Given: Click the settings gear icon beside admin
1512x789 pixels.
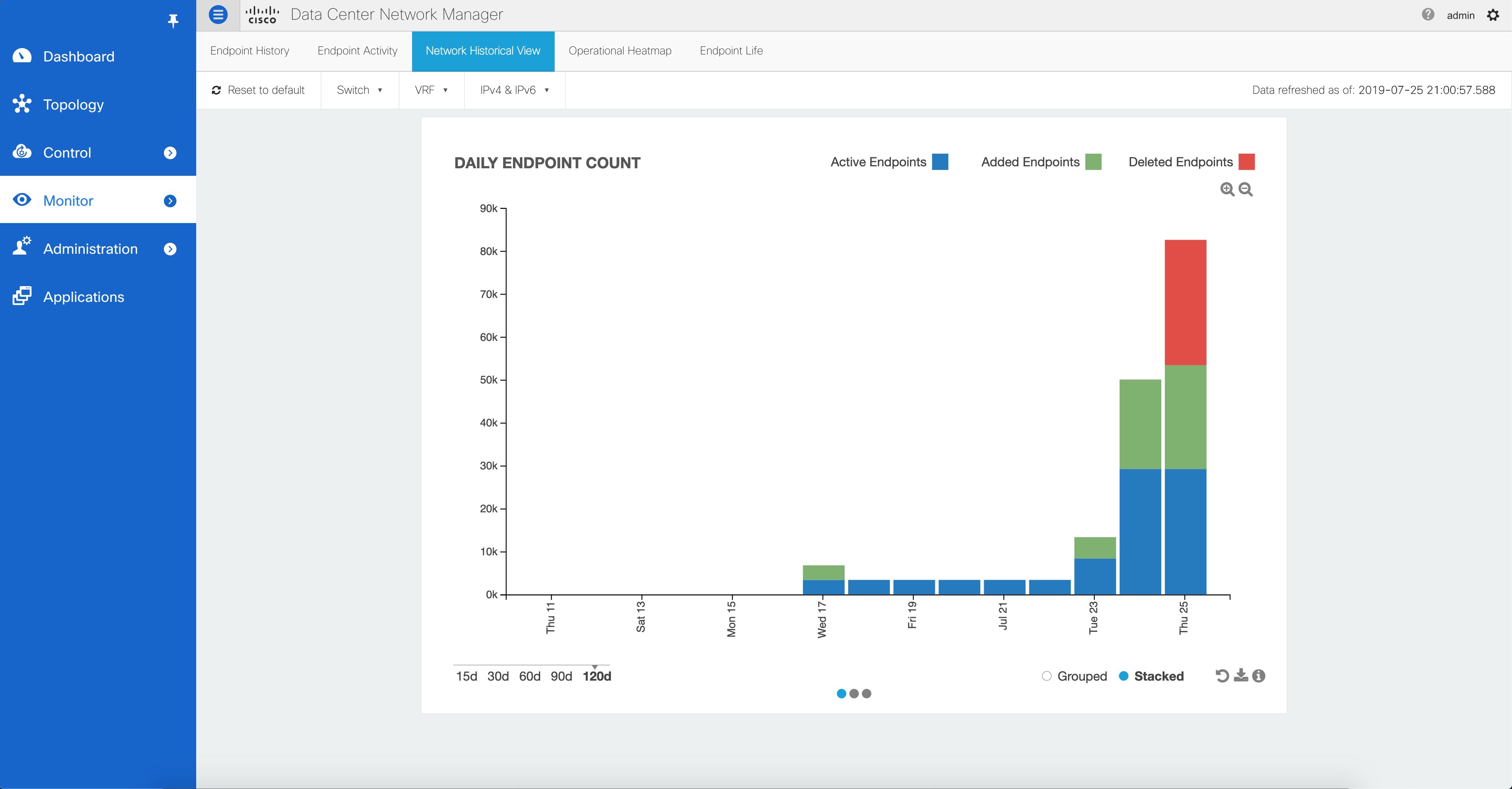Looking at the screenshot, I should (1493, 15).
